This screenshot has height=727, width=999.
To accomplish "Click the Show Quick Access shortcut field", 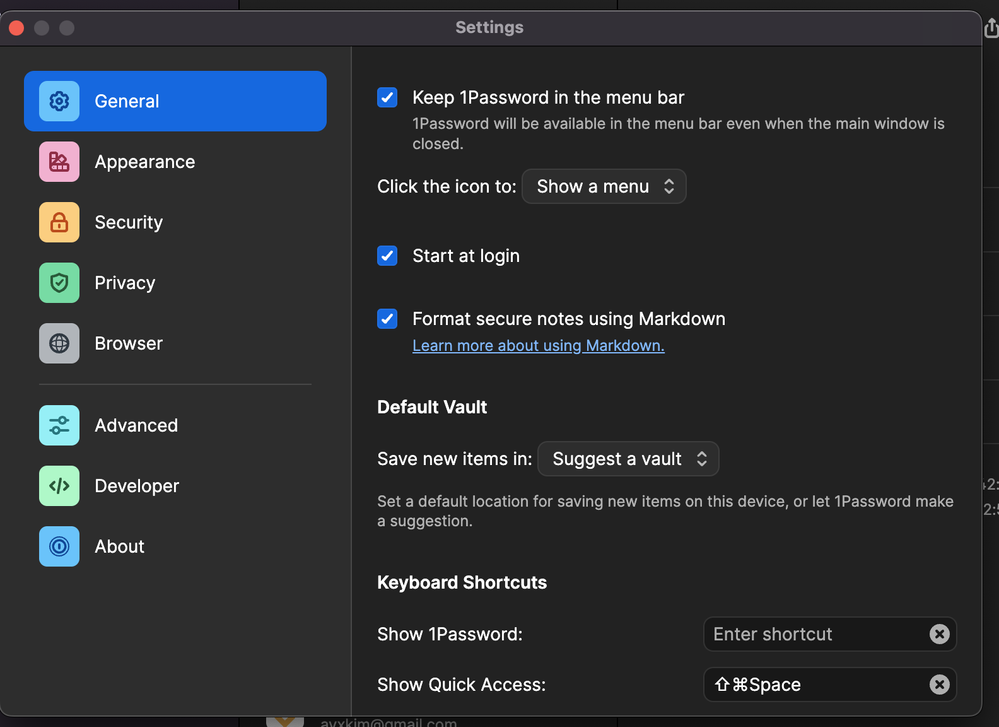I will pyautogui.click(x=812, y=685).
